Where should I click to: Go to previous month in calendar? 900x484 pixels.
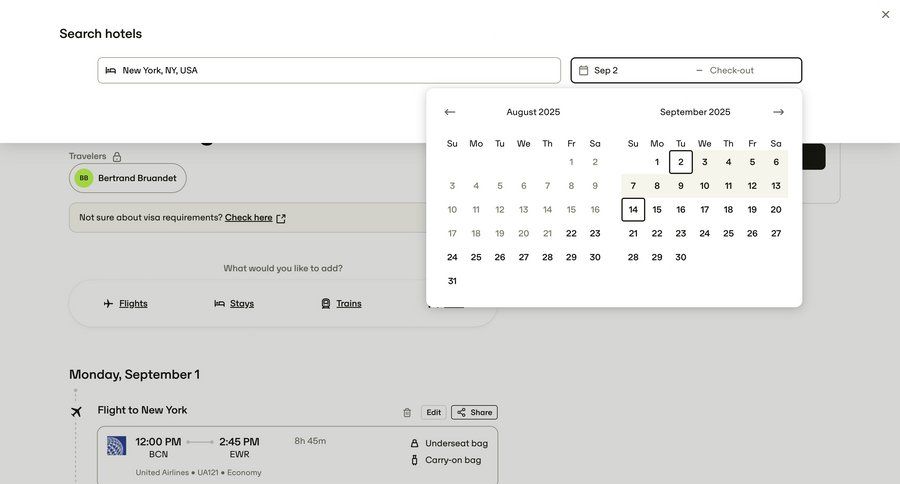pyautogui.click(x=449, y=112)
